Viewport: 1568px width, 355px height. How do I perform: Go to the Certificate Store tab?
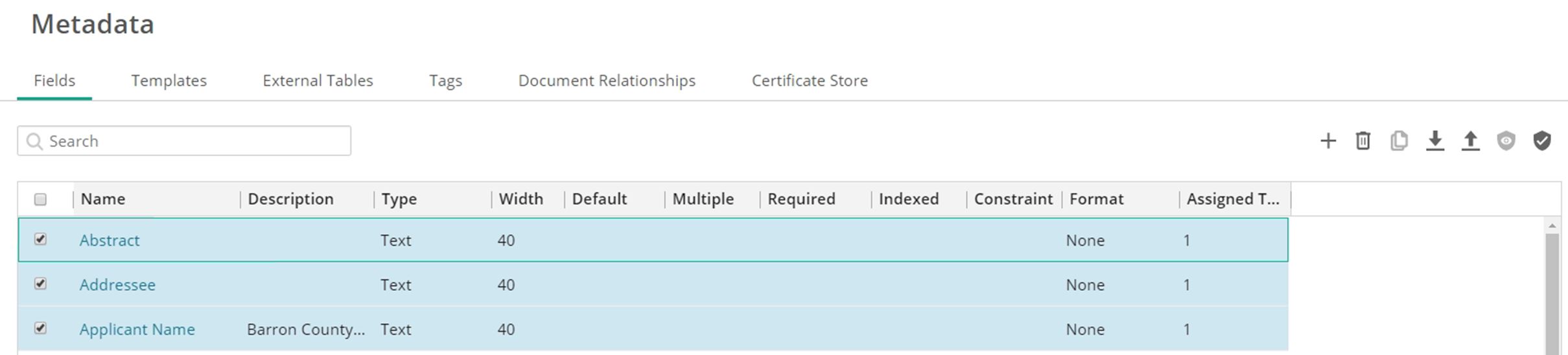click(x=809, y=80)
